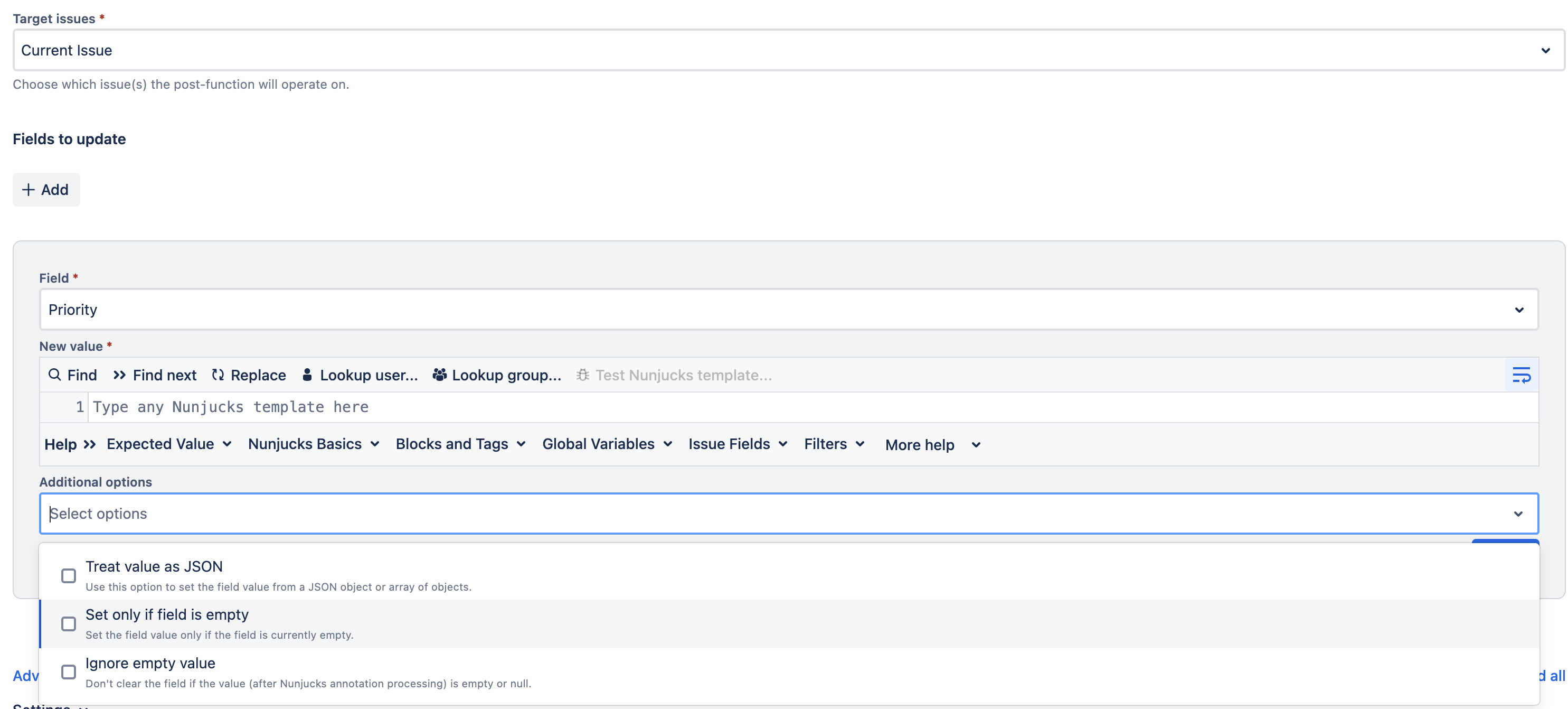The height and width of the screenshot is (709, 1568).
Task: Open Lookup user person icon
Action: (x=307, y=375)
